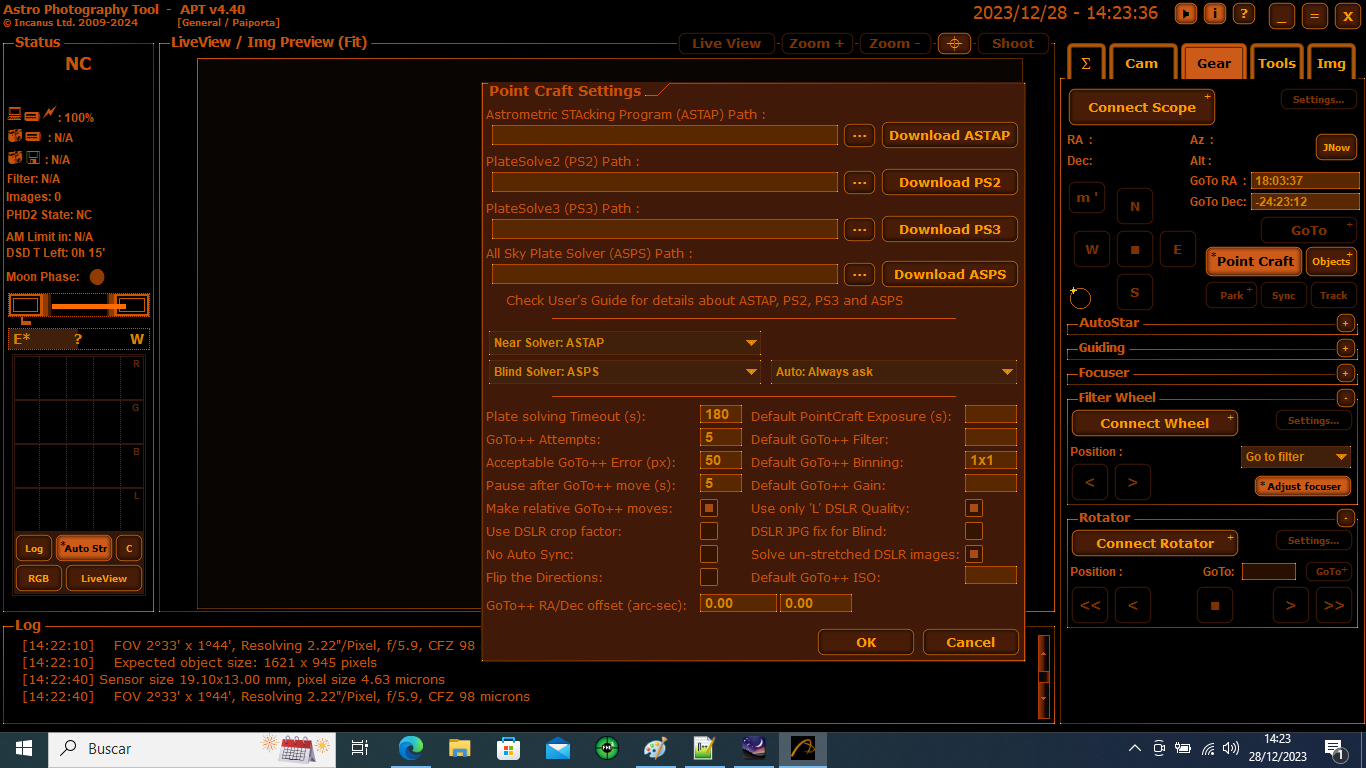Rotate one step backward with rotator < button
The image size is (1366, 768).
1132,605
